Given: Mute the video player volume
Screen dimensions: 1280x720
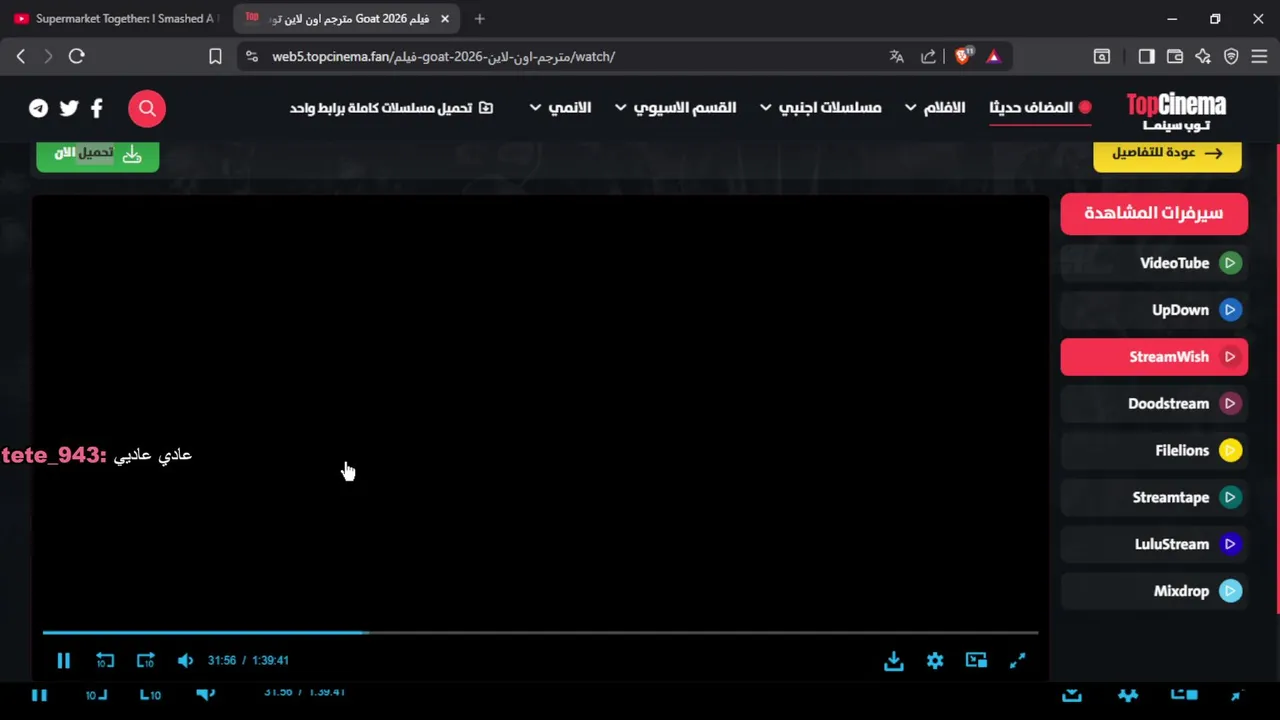Looking at the screenshot, I should tap(185, 660).
